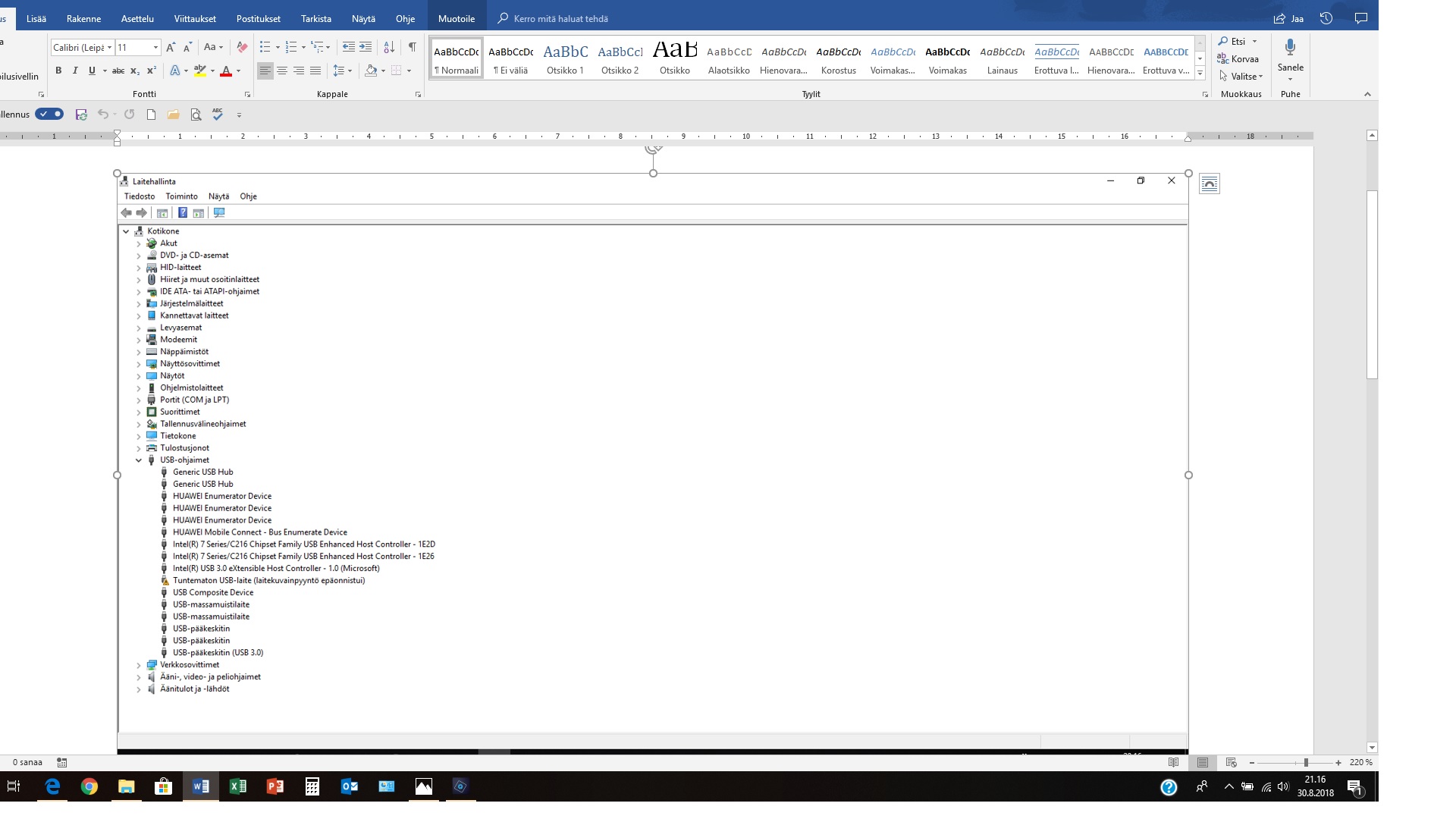
Task: Toggle underline formatting
Action: (x=92, y=71)
